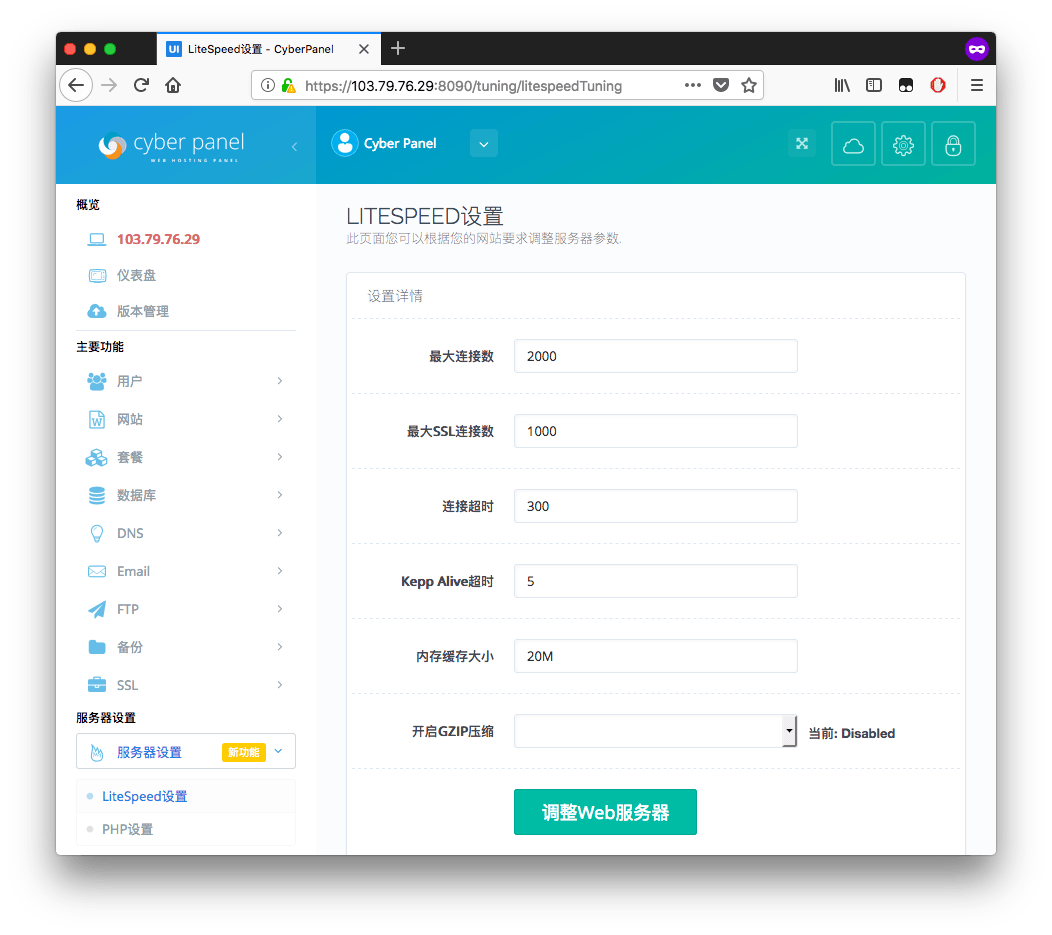Open the Firefox library icon
The image size is (1052, 935).
[842, 85]
